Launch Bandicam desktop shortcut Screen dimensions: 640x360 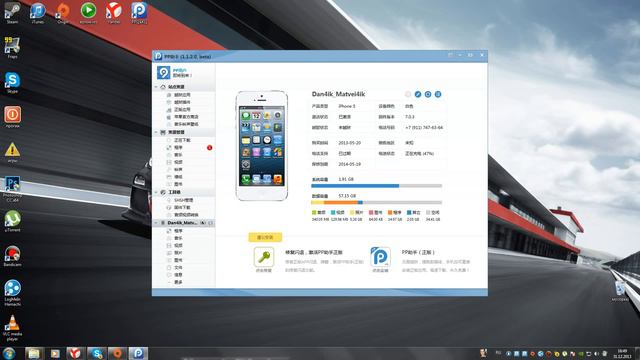pos(12,256)
